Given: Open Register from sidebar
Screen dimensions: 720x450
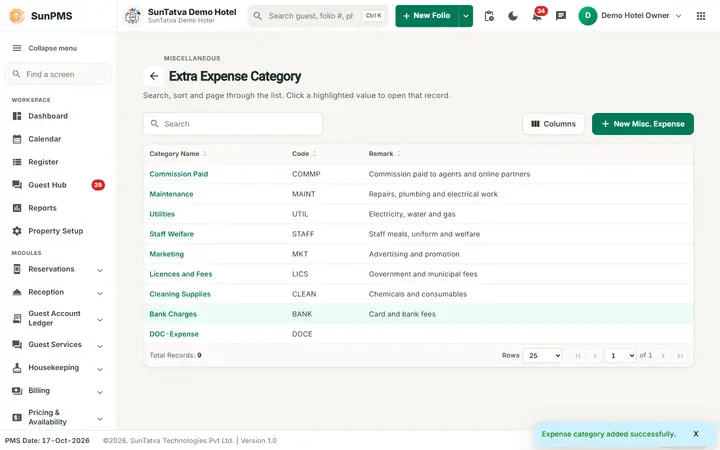Looking at the screenshot, I should pyautogui.click(x=43, y=162).
